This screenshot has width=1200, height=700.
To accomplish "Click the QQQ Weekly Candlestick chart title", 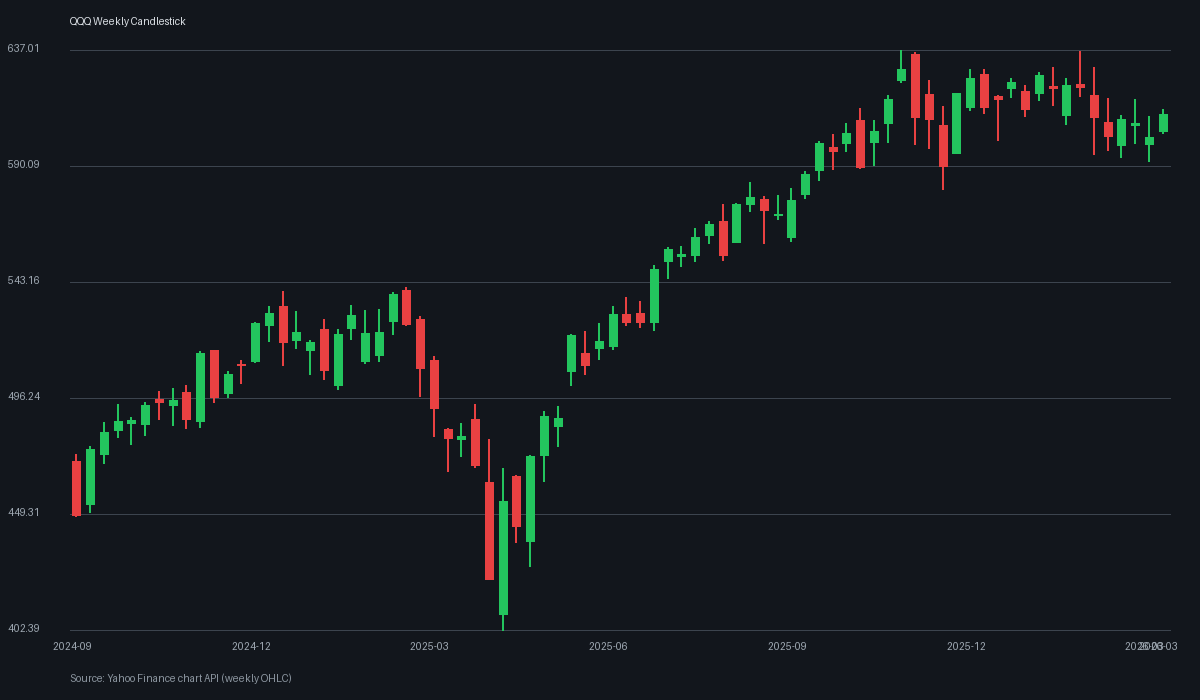I will click(x=127, y=22).
